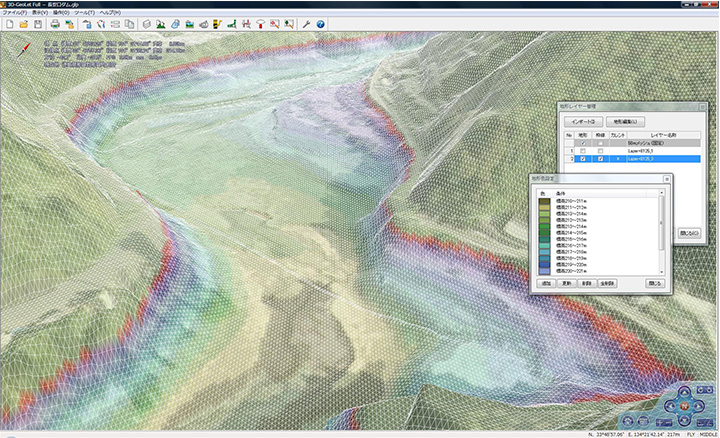The image size is (720, 438).
Task: Click the color list vertical scrollbar
Action: [661, 223]
